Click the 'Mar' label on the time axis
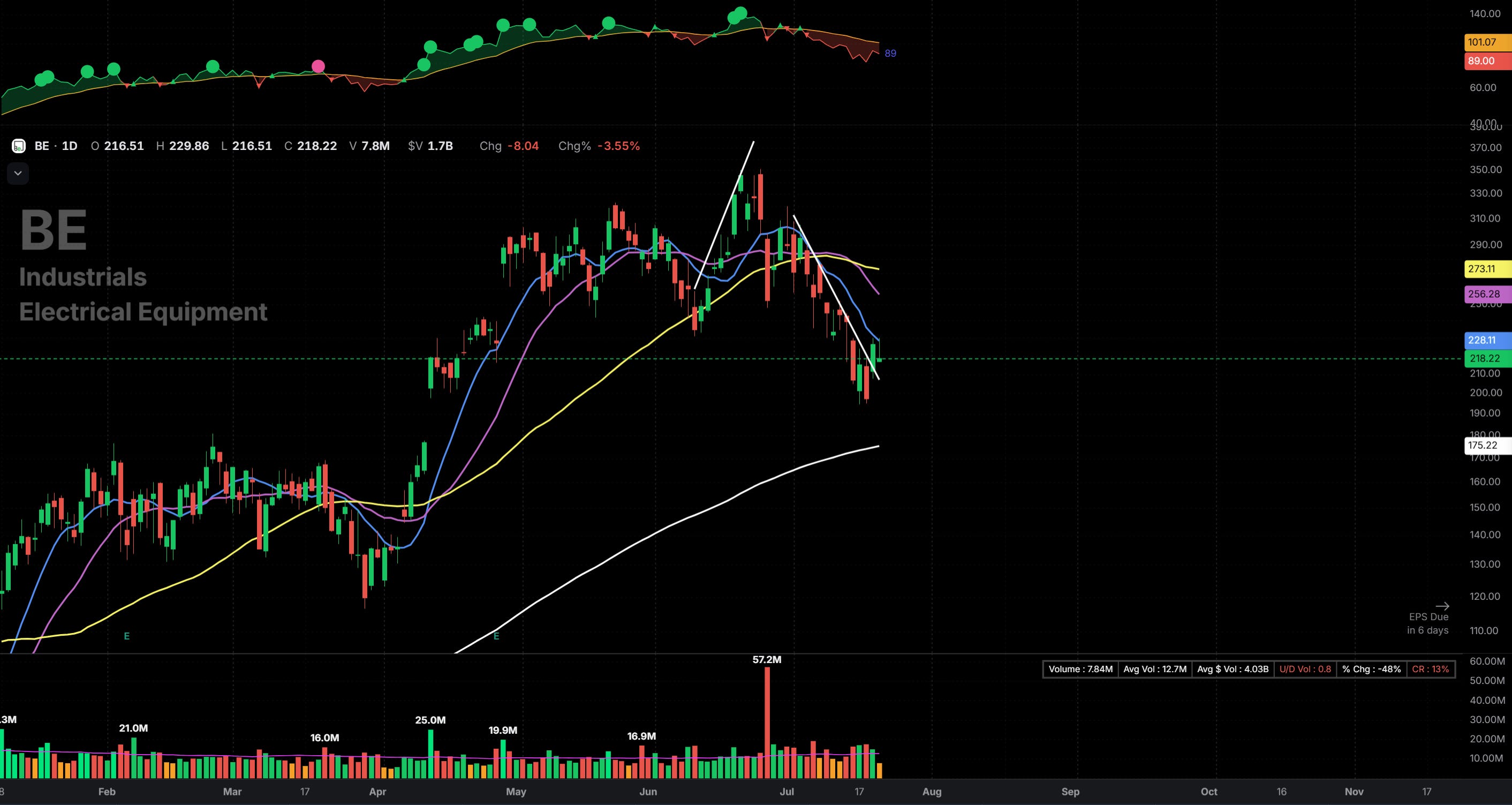The image size is (1512, 805). pyautogui.click(x=232, y=792)
